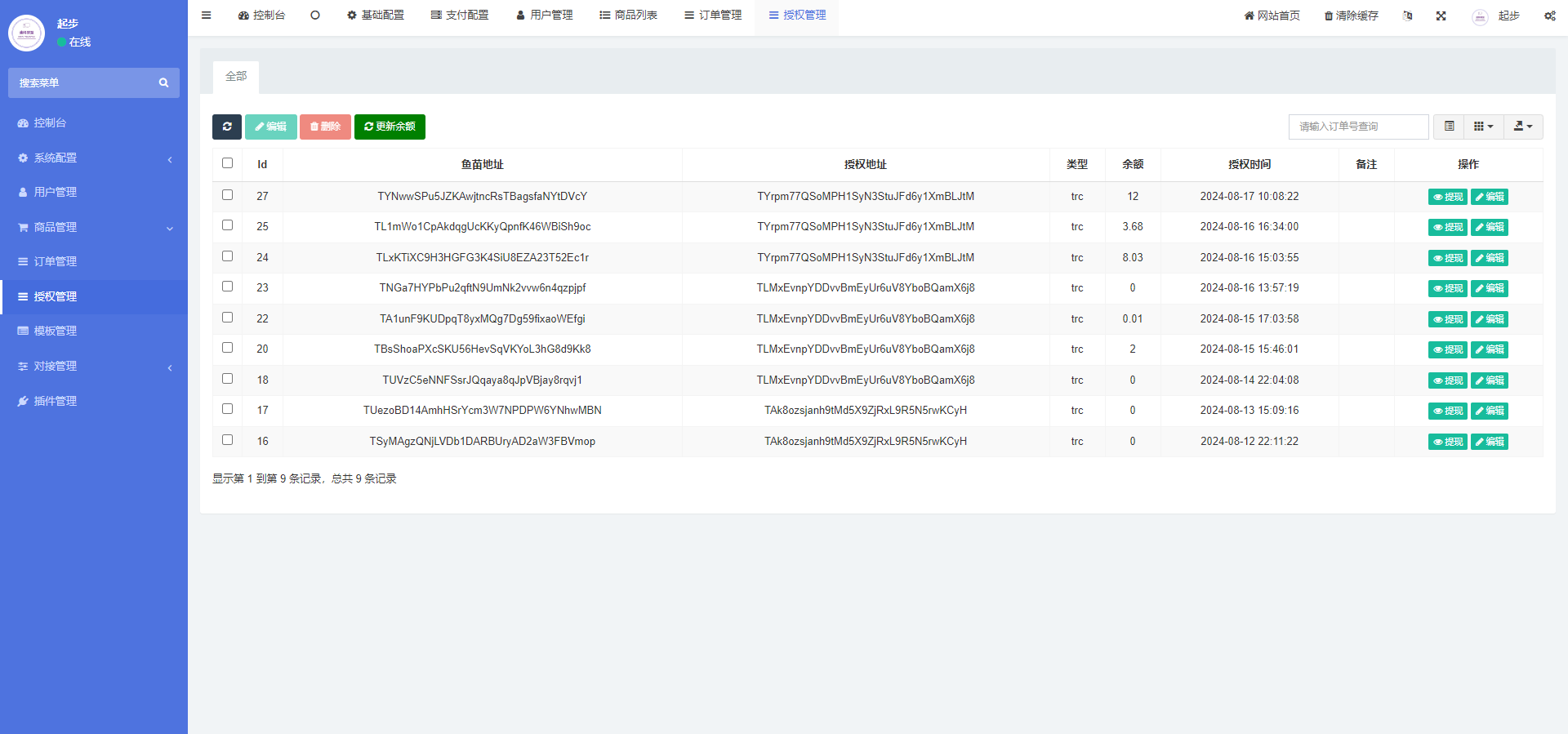This screenshot has height=734, width=1568.
Task: Switch to the 全部 tab
Action: [x=236, y=76]
